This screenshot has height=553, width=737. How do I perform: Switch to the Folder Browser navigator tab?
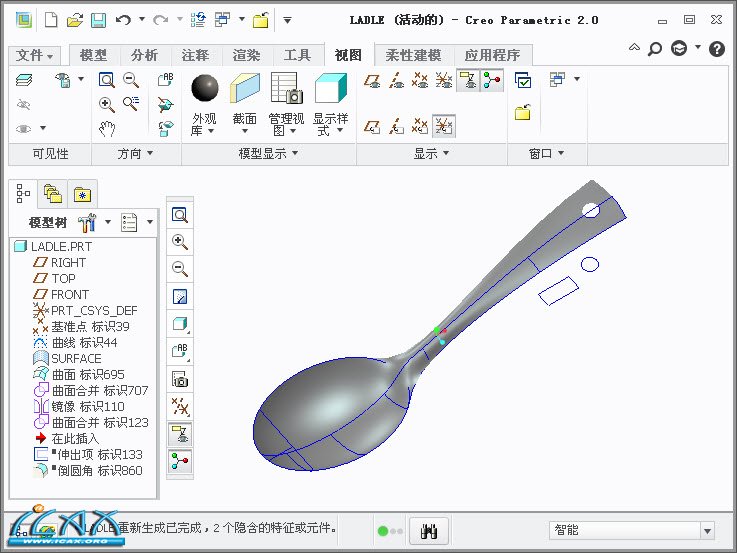[53, 194]
